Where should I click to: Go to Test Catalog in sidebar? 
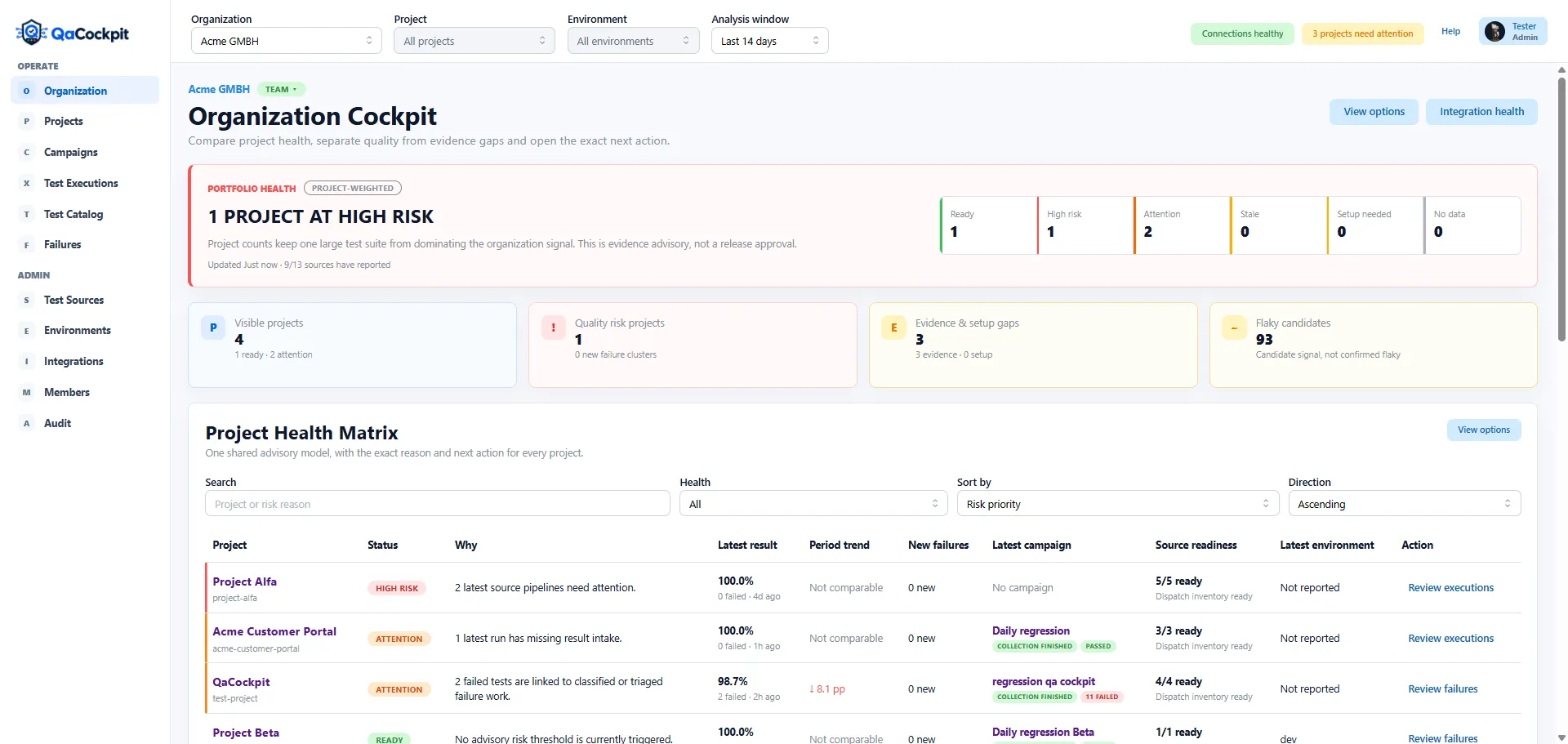(85, 214)
